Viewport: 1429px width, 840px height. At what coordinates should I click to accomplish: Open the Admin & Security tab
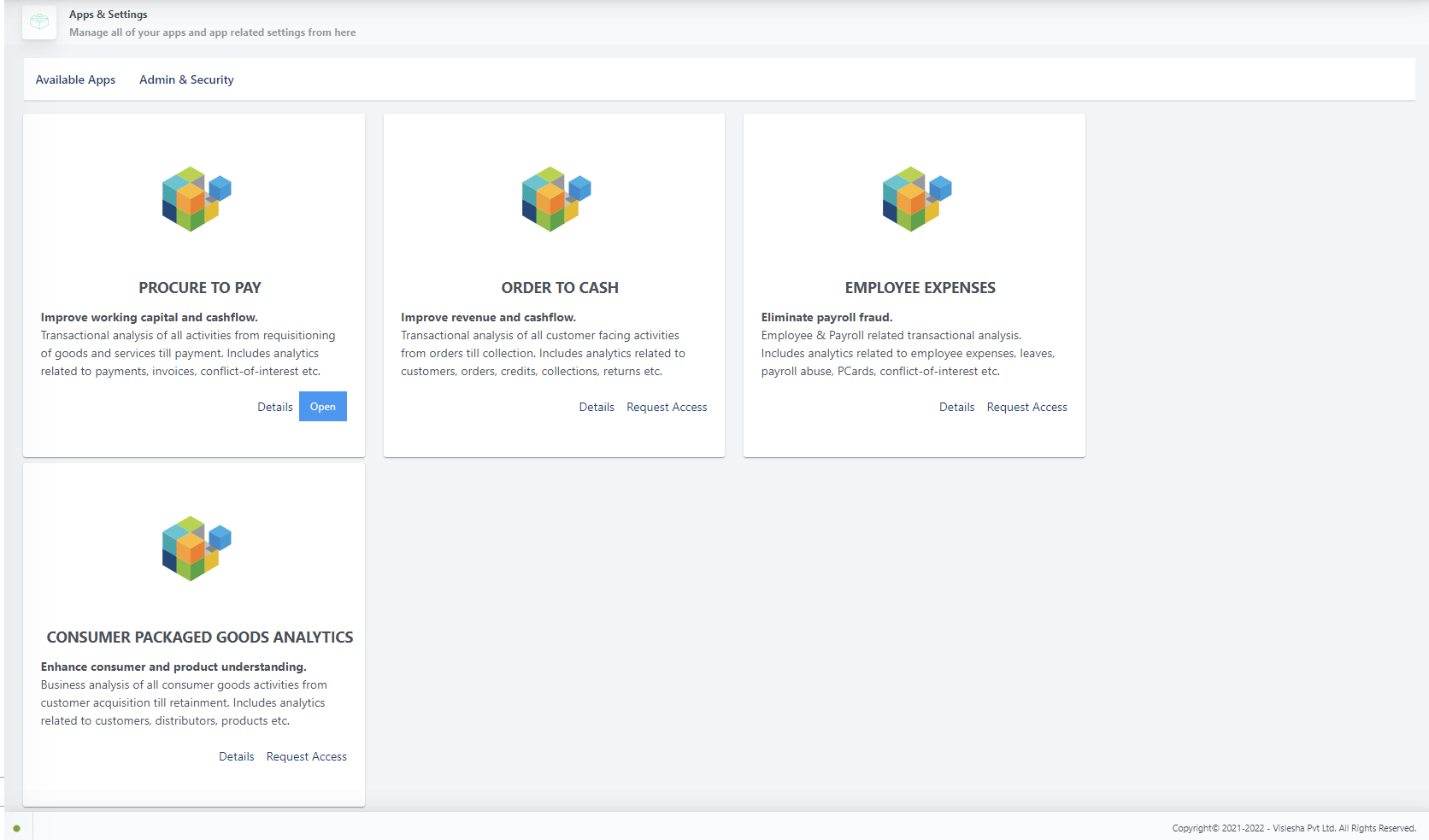click(x=186, y=79)
